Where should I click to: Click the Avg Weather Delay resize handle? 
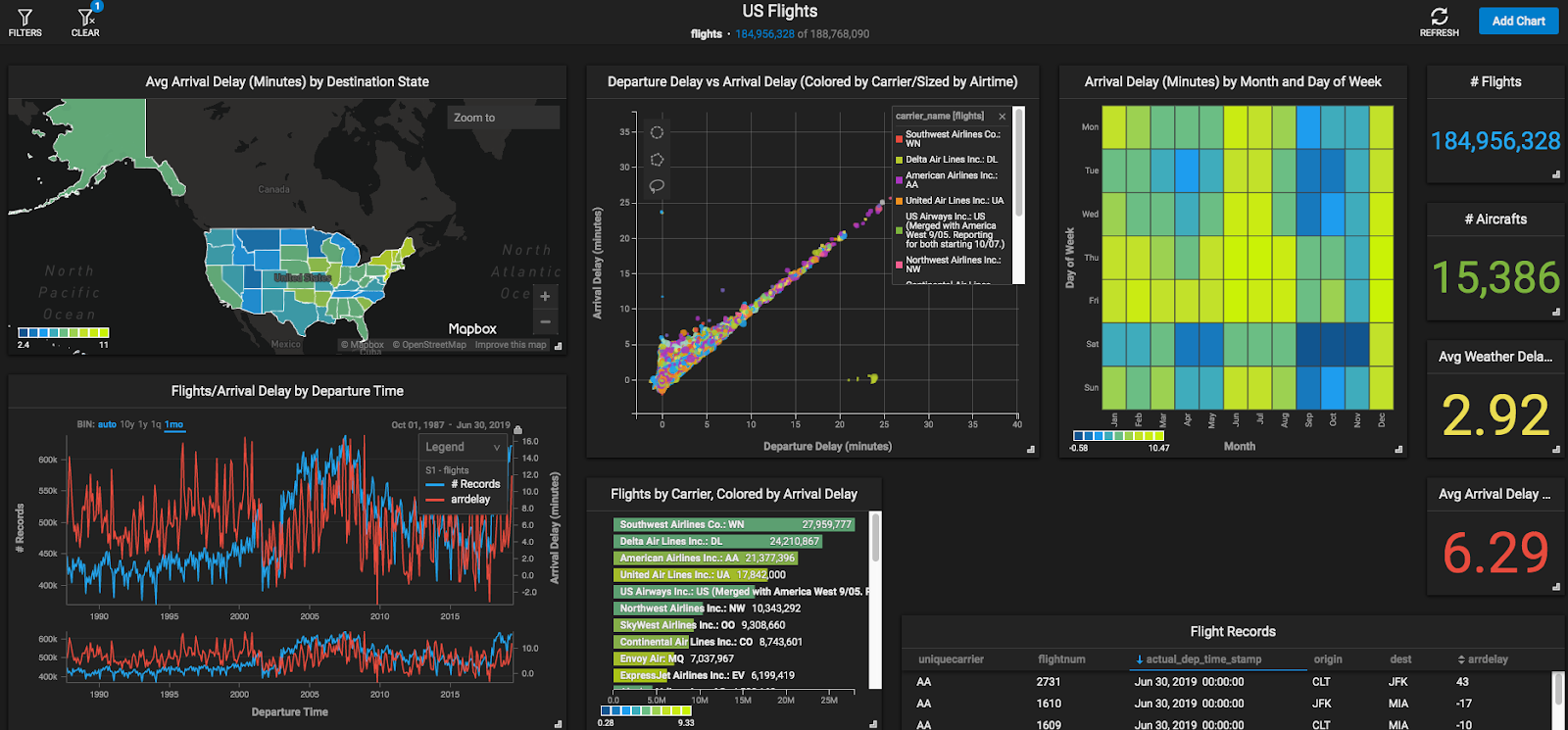tap(1556, 449)
